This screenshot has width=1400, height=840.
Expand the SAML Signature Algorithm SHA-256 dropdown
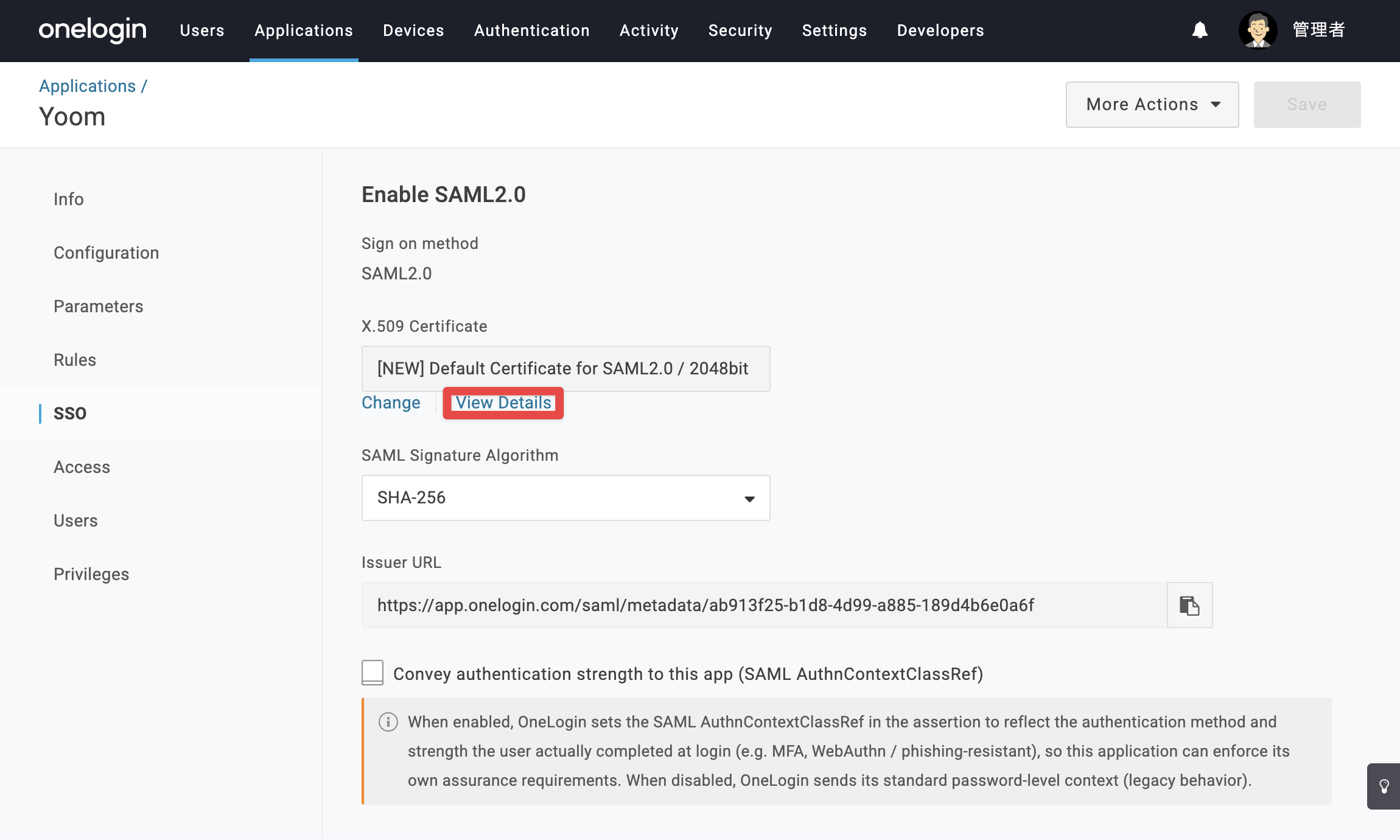coord(565,498)
